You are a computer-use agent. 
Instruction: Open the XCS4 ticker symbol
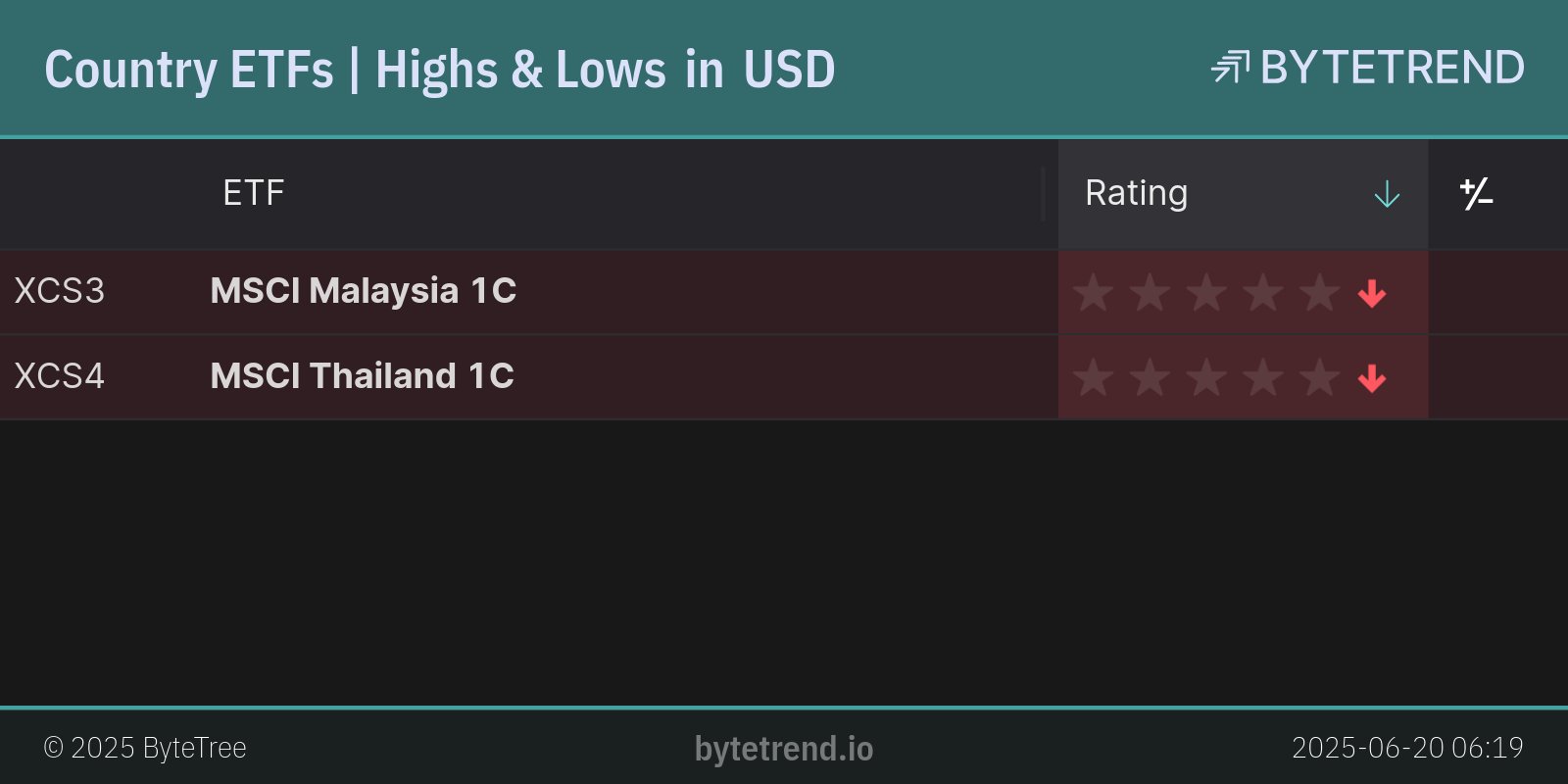click(59, 376)
